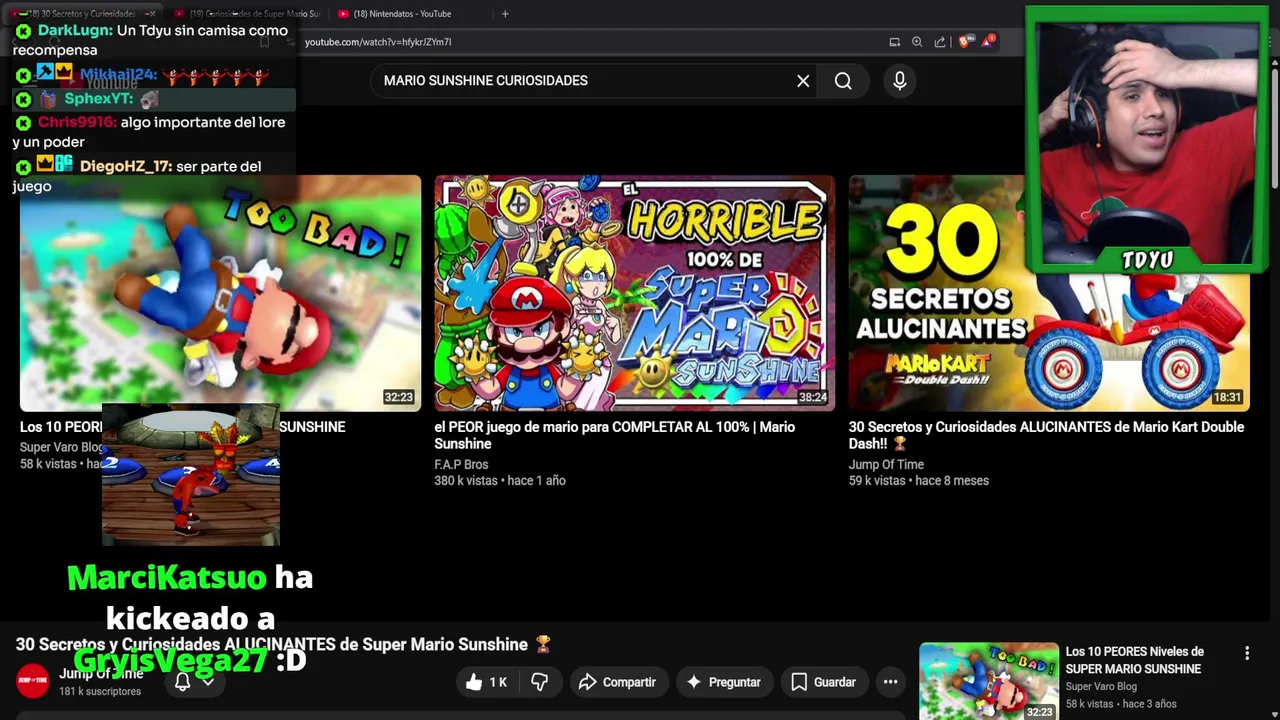This screenshot has width=1280, height=720.
Task: Click the 38:24 duration badge
Action: tap(813, 397)
